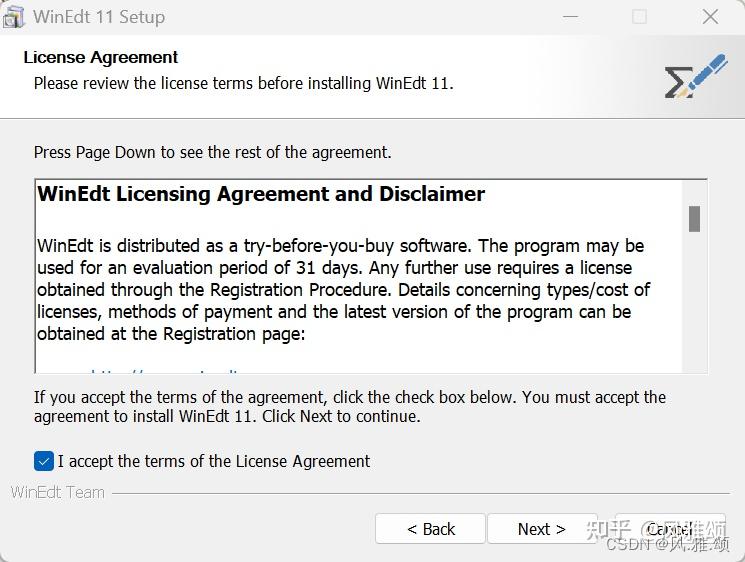Cancel the WinEdt setup
Screen dimensions: 745x562
[669, 529]
